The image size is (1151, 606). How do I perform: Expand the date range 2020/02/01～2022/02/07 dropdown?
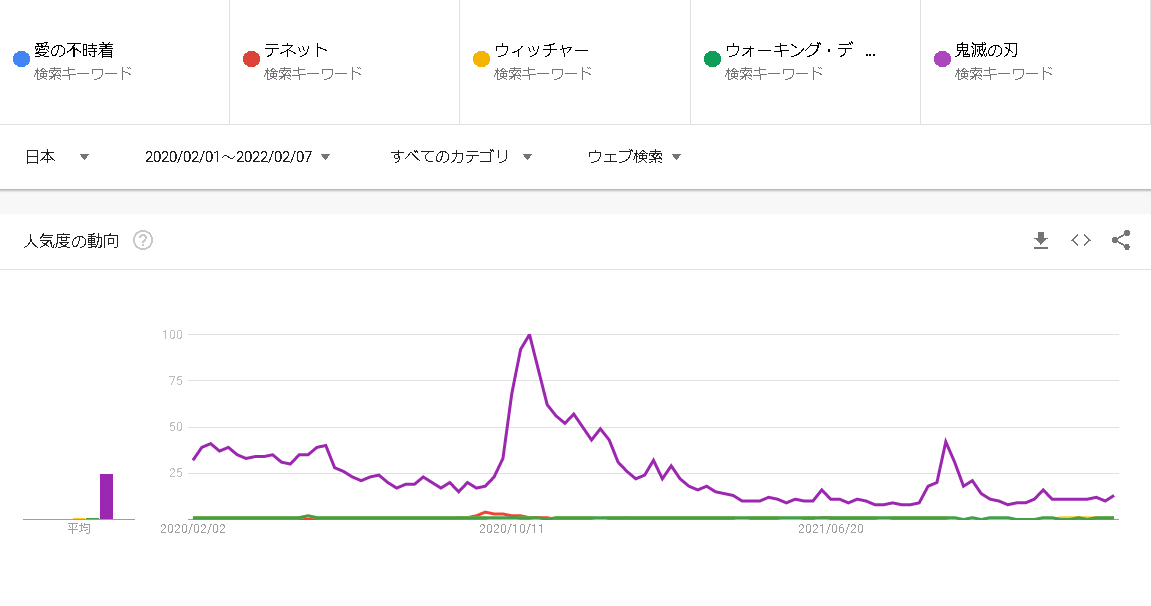pos(237,156)
